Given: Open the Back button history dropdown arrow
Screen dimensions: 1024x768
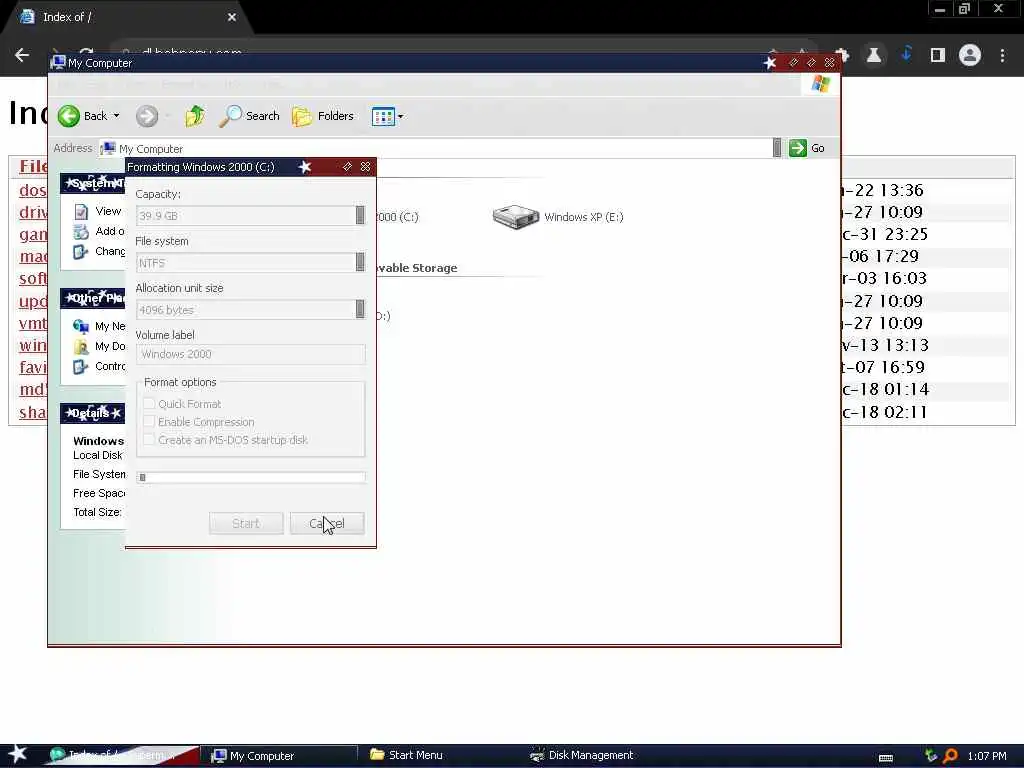Looking at the screenshot, I should tap(117, 116).
